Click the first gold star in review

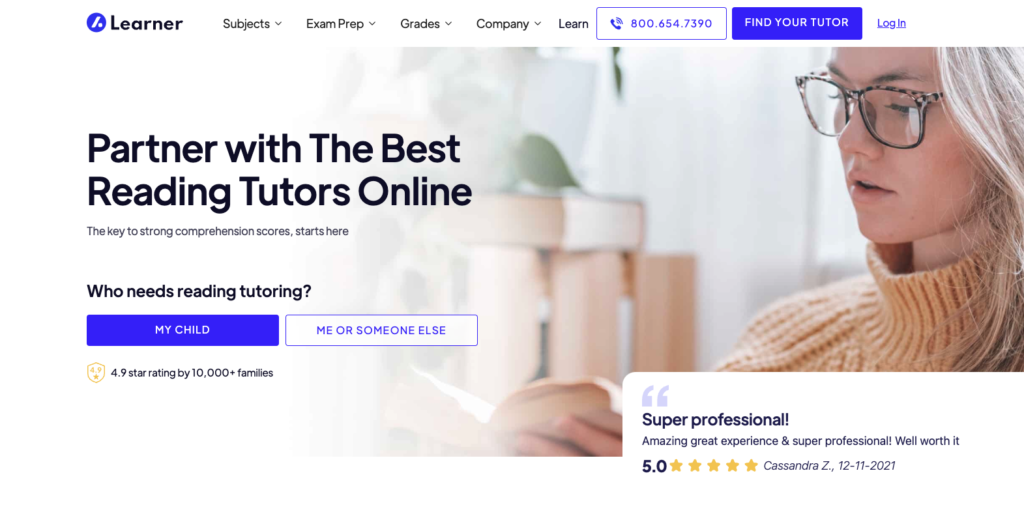pos(676,466)
